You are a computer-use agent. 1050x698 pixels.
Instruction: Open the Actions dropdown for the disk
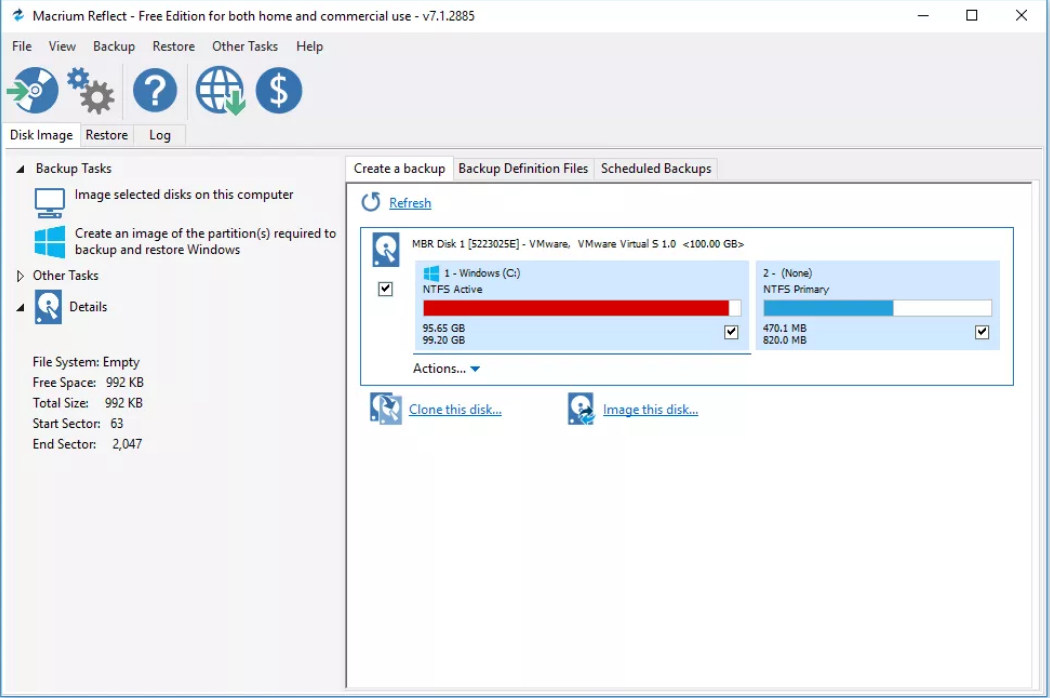tap(447, 368)
